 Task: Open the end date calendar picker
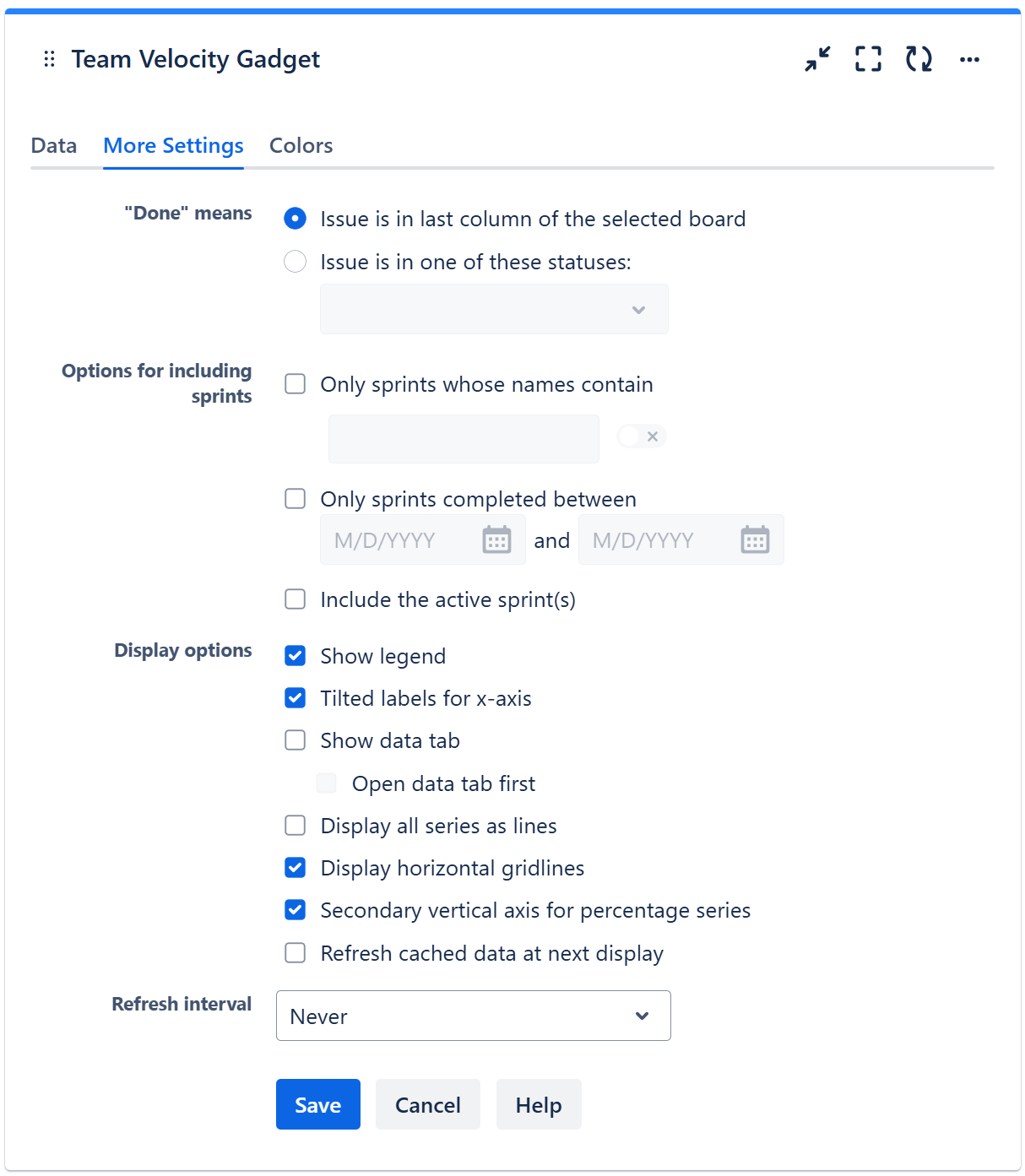click(755, 539)
